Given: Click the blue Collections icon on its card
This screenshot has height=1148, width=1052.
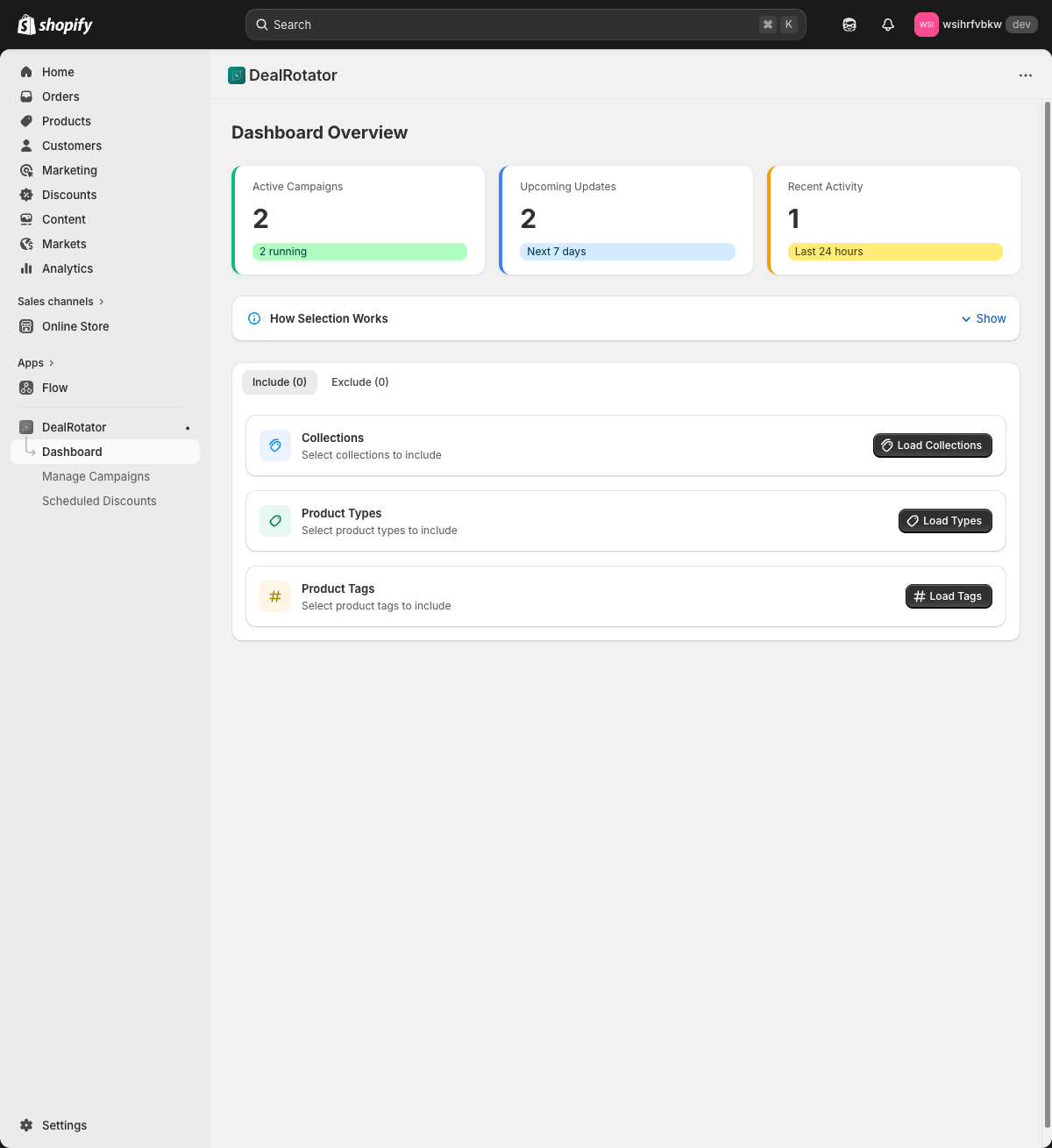Looking at the screenshot, I should (274, 446).
